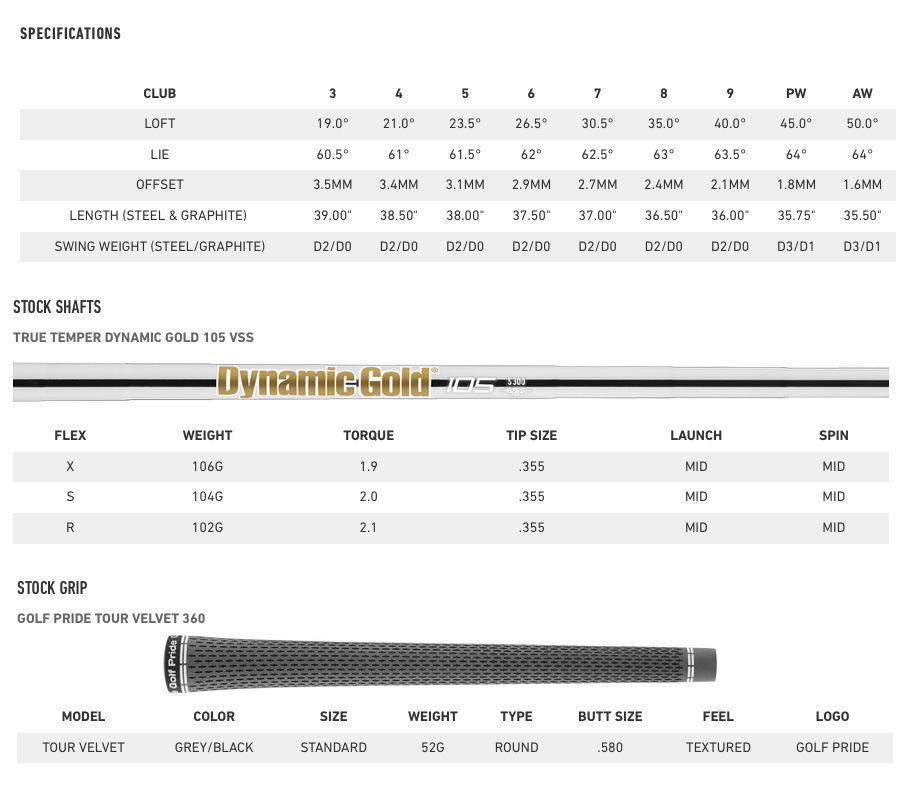The image size is (911, 795).
Task: Click AW swing weight D3/D1
Action: pos(862,246)
